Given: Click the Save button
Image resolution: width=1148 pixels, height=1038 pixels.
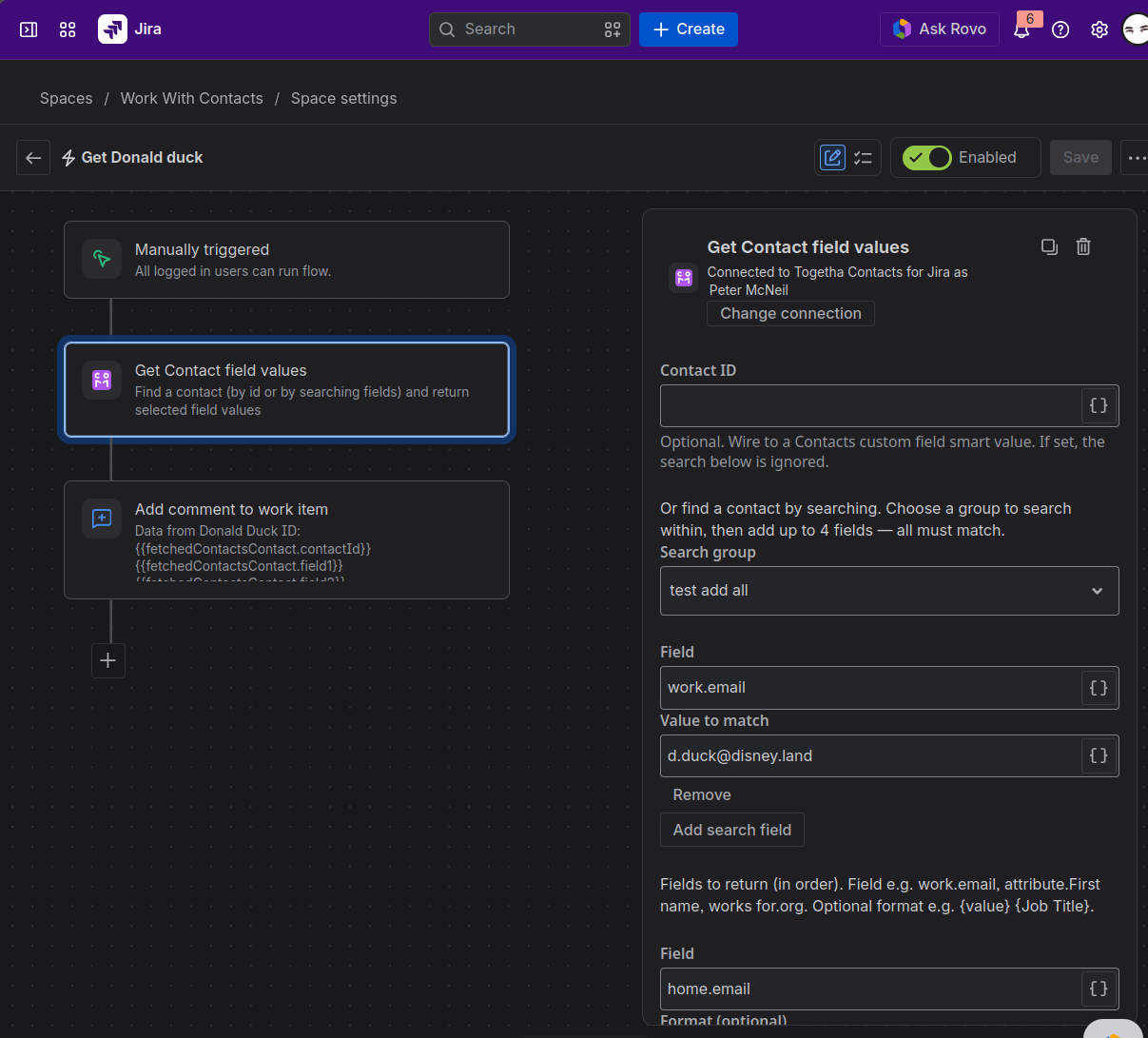Looking at the screenshot, I should (x=1080, y=158).
